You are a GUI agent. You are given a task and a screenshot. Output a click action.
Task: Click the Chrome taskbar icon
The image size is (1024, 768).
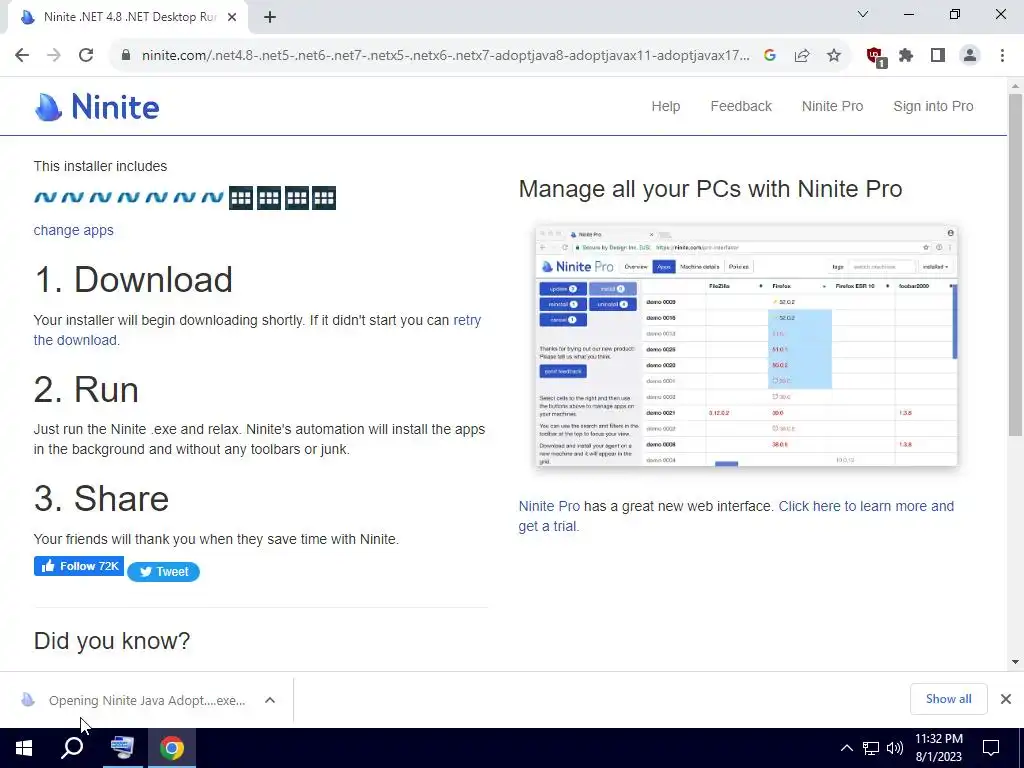(x=172, y=748)
